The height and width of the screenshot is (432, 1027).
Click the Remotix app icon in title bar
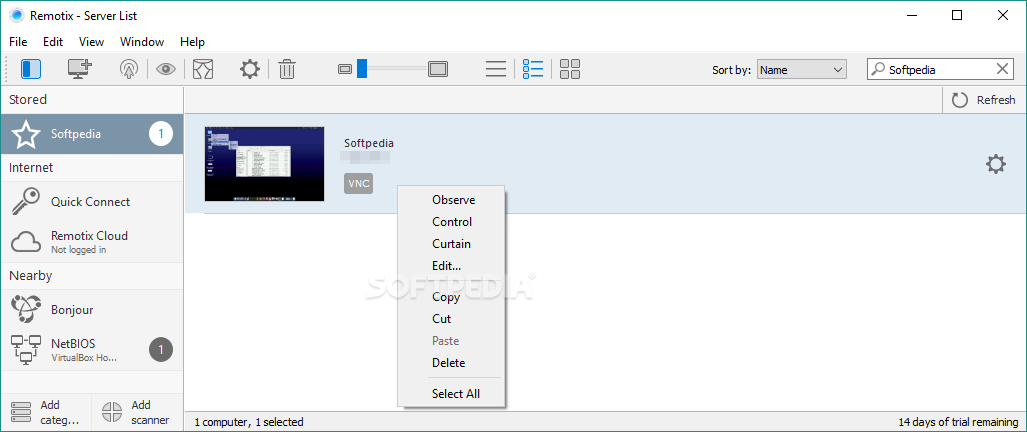[16, 16]
